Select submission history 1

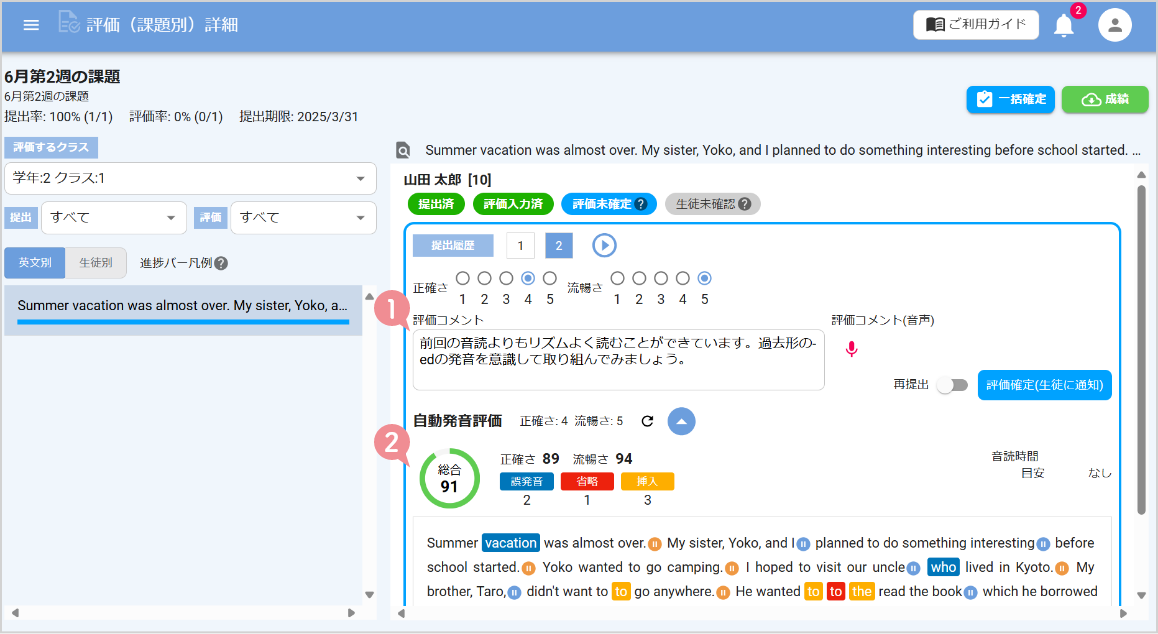pos(521,246)
